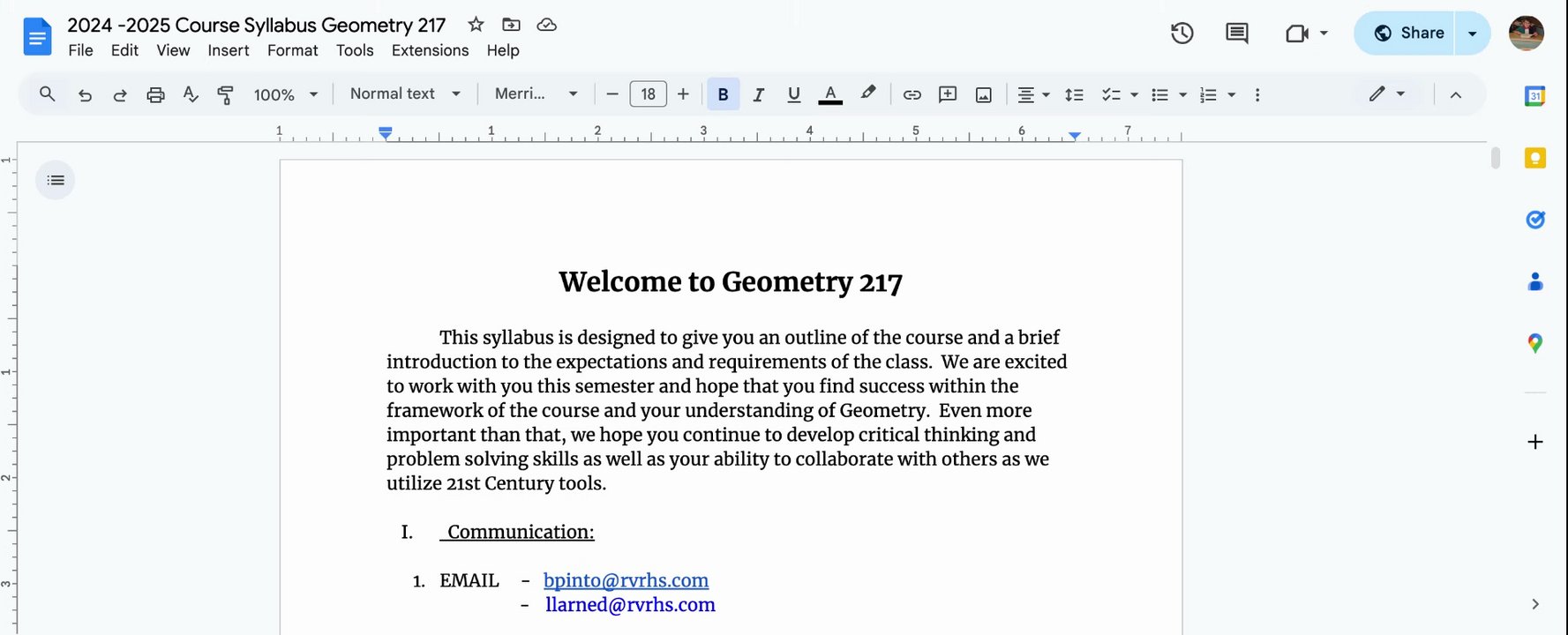
Task: Show document outline button
Action: [x=56, y=180]
